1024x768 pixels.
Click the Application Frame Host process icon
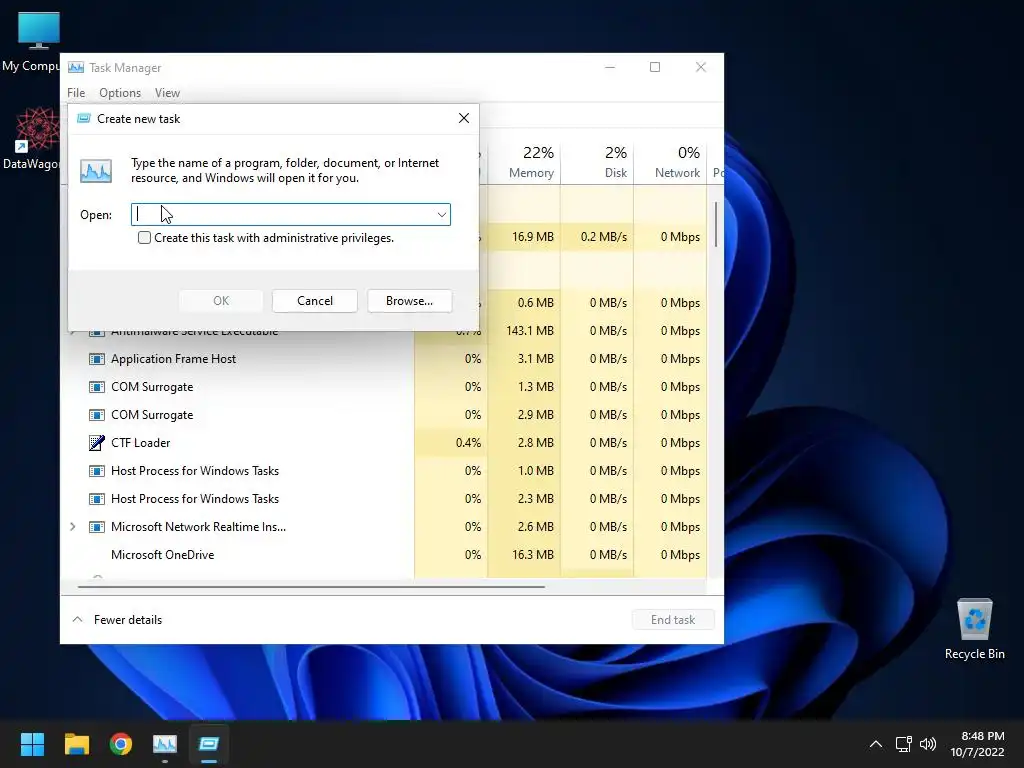[97, 359]
